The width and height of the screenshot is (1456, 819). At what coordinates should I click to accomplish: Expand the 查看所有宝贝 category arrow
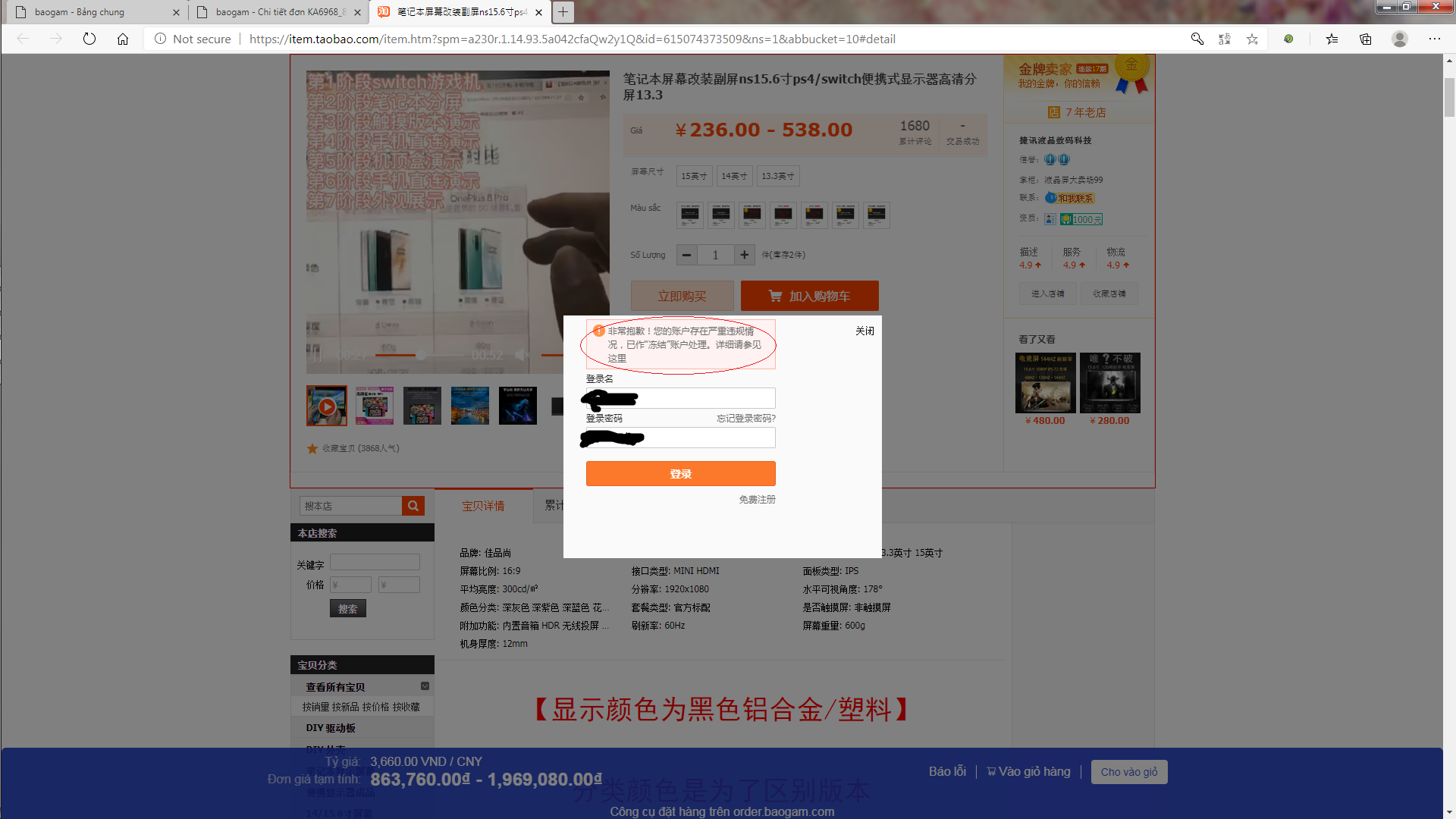click(425, 686)
